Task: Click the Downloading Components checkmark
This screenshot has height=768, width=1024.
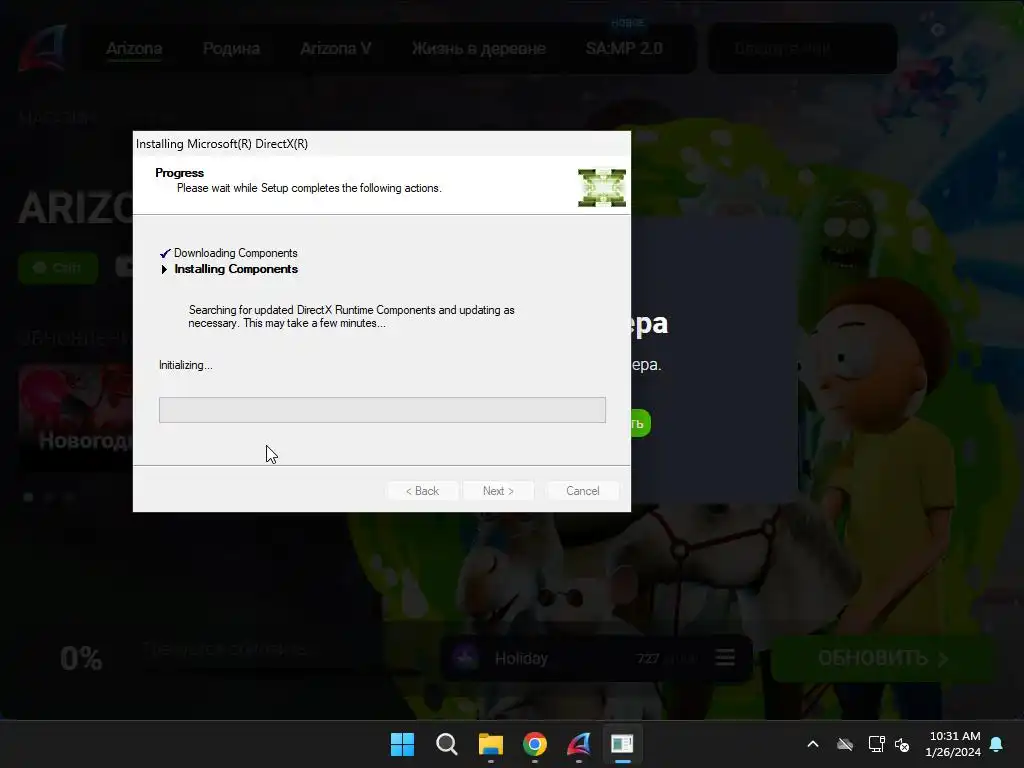Action: pos(165,253)
